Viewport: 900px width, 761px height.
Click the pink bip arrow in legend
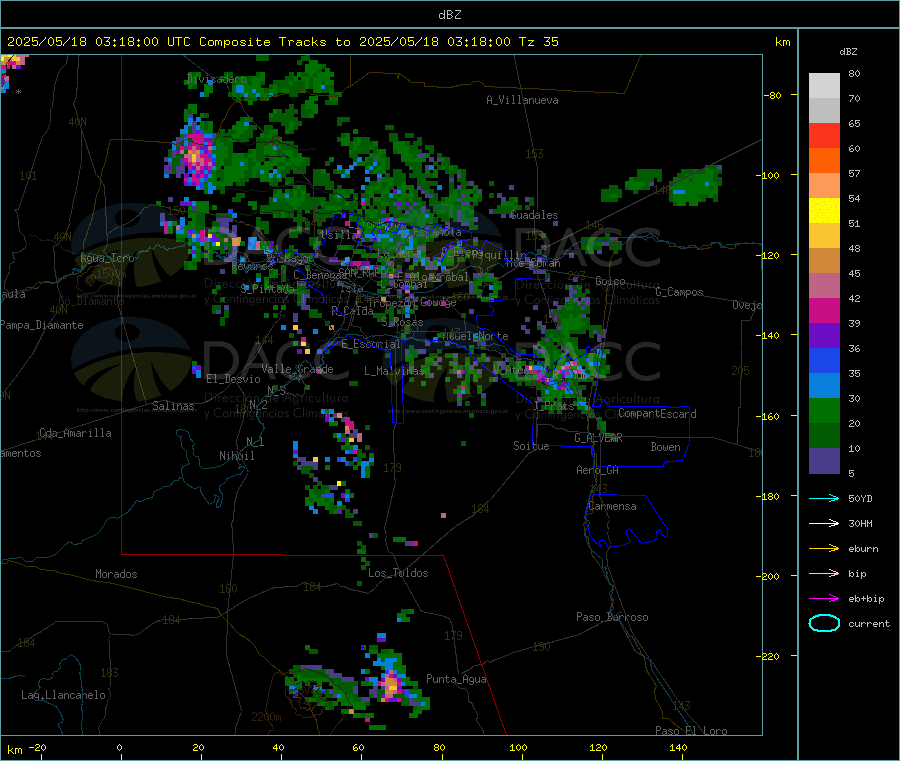824,573
